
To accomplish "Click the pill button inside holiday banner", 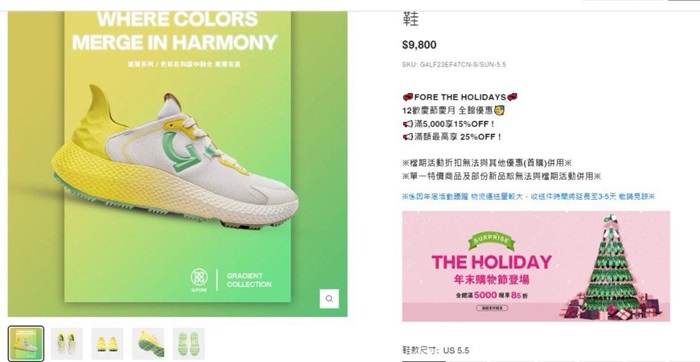I will click(x=492, y=308).
